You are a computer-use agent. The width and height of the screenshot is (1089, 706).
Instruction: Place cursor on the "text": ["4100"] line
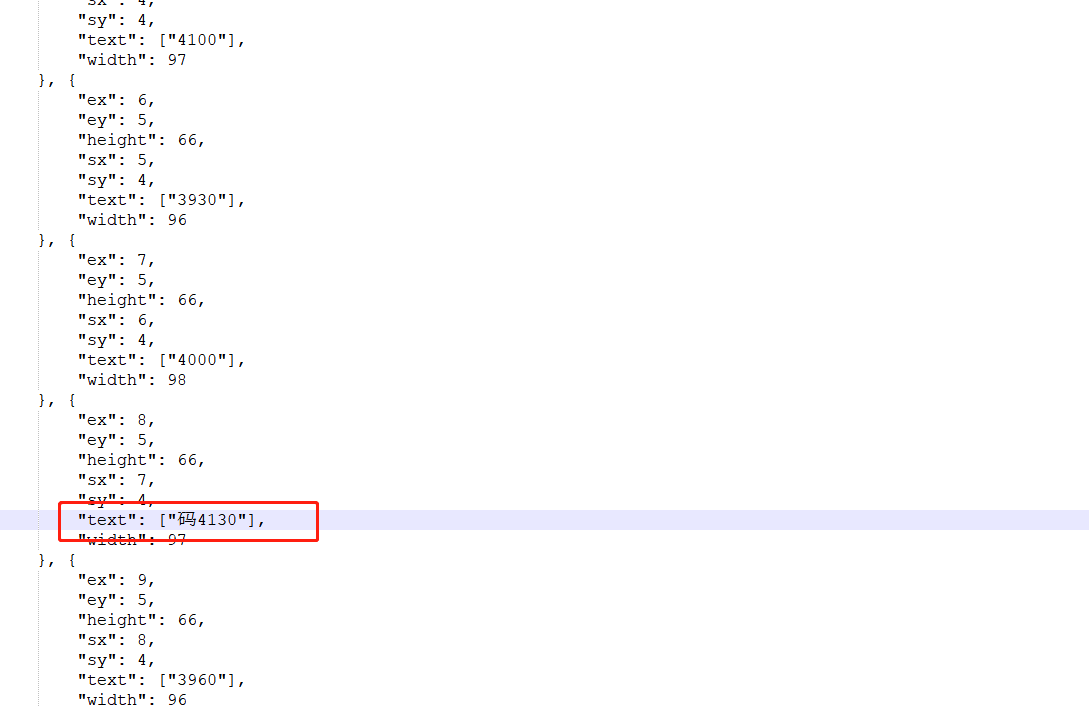[161, 40]
